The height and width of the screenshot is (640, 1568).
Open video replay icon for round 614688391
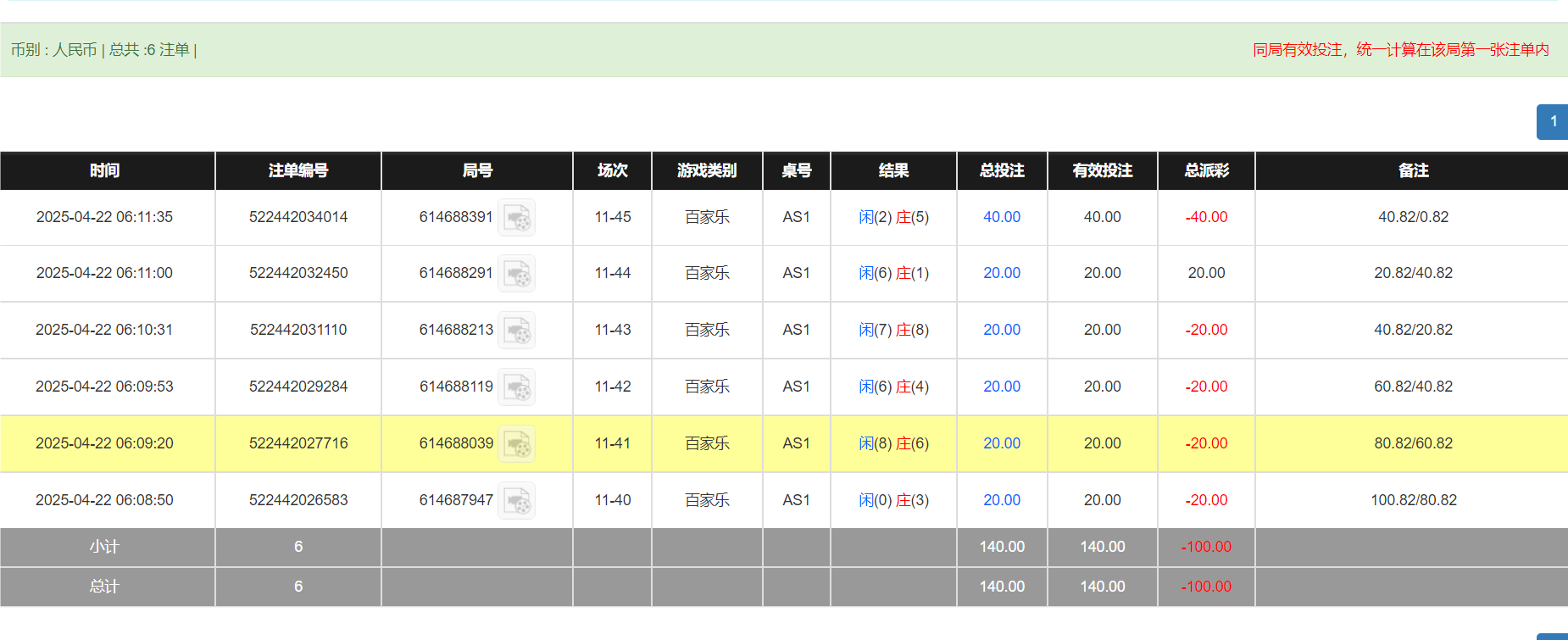tap(516, 218)
